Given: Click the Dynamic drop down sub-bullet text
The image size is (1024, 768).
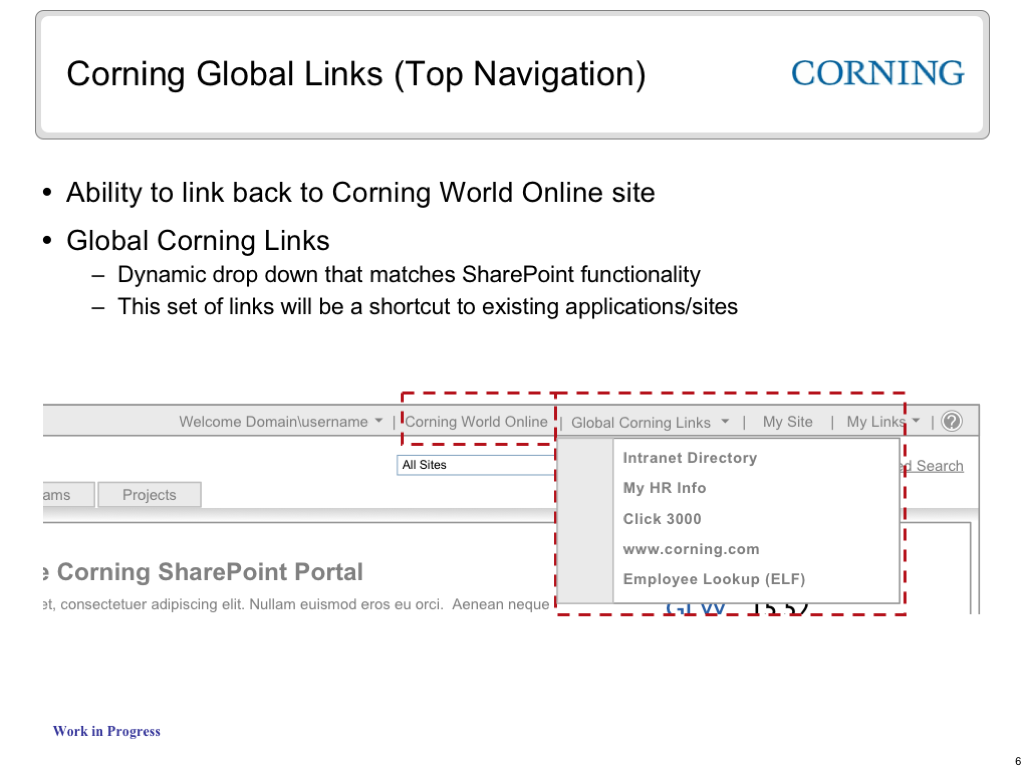Looking at the screenshot, I should click(409, 274).
